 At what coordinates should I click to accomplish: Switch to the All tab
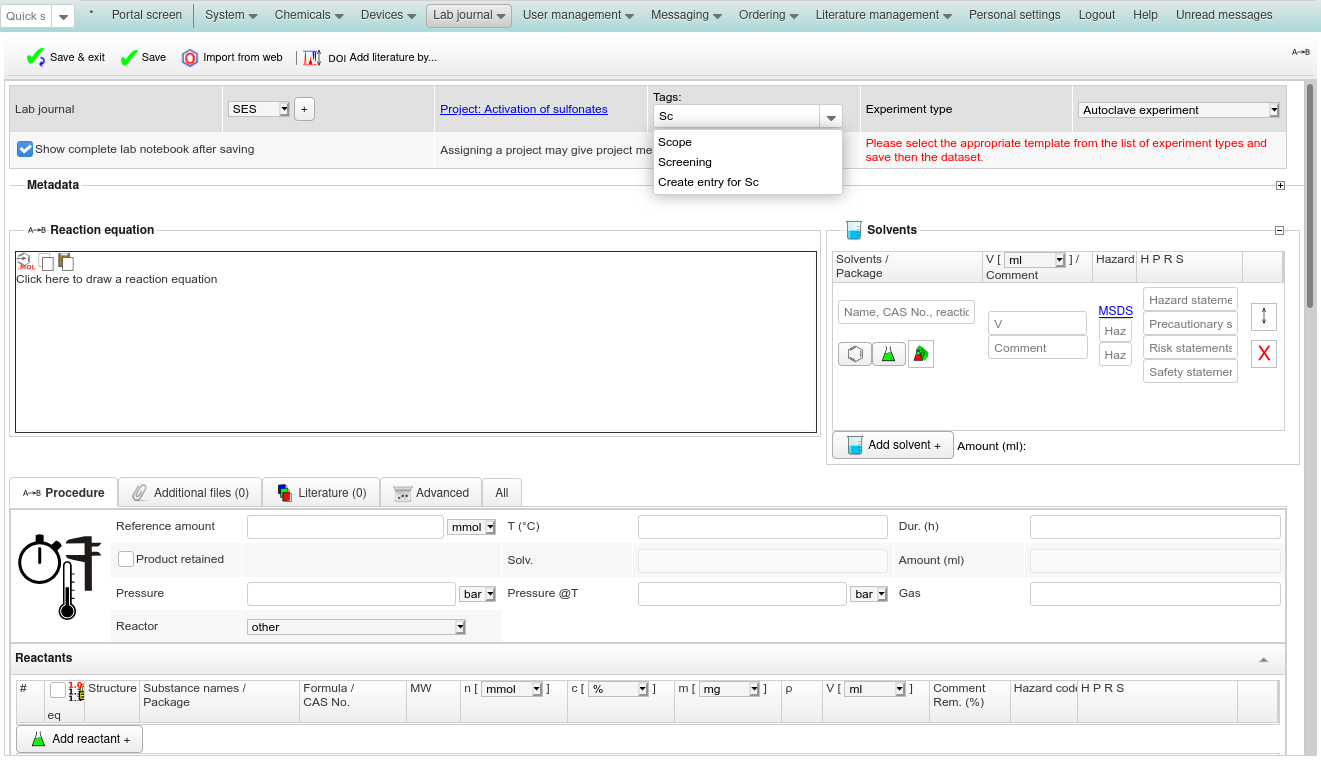[x=502, y=492]
